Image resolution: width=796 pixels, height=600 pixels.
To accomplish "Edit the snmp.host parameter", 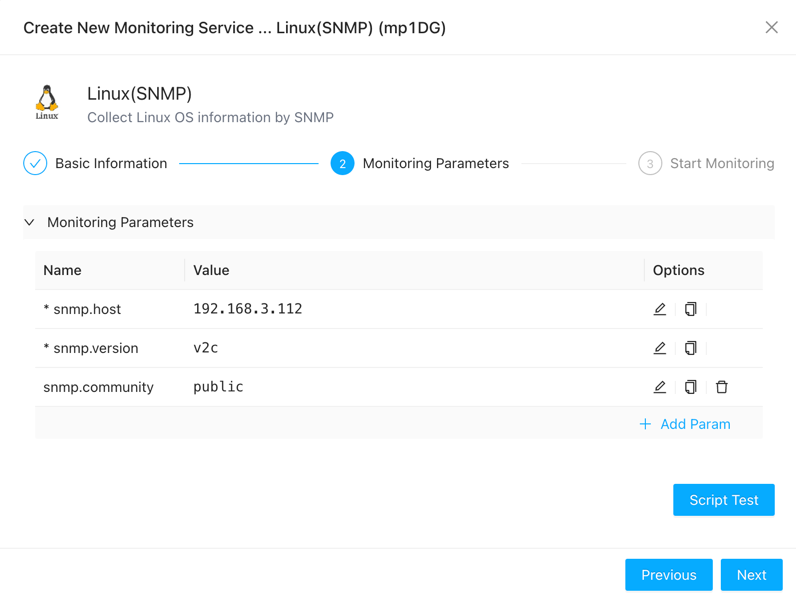I will tap(660, 309).
